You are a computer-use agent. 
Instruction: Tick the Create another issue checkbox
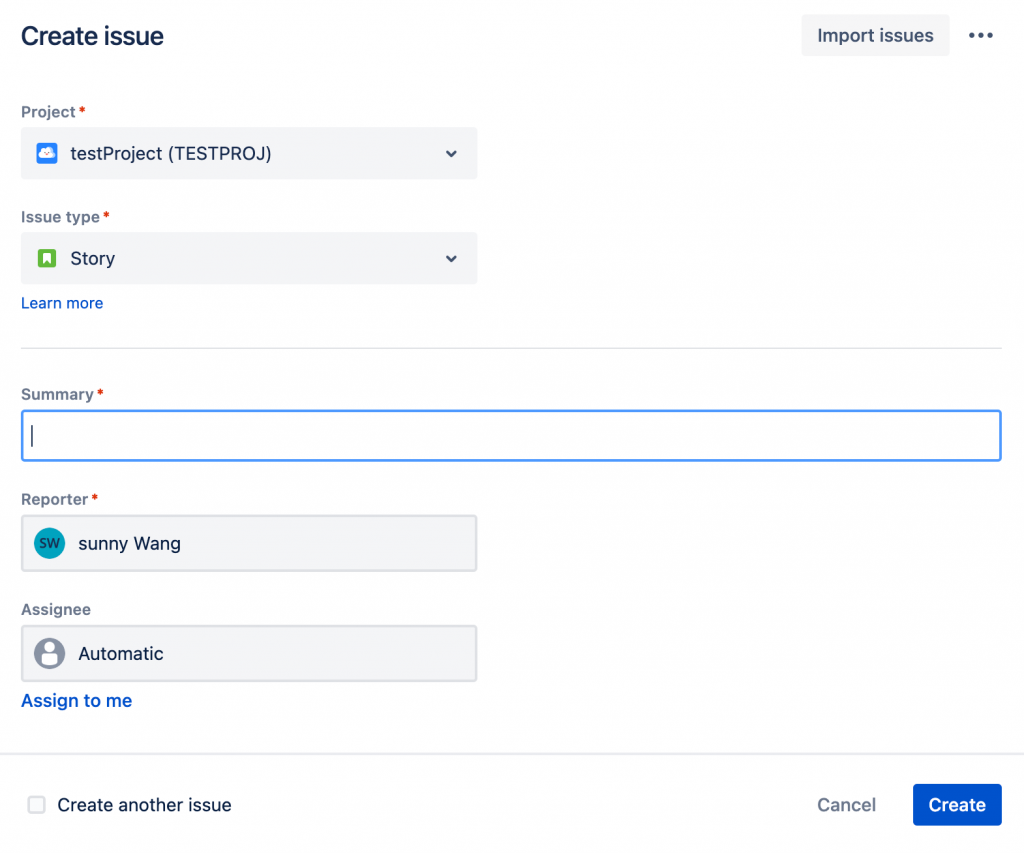coord(37,805)
